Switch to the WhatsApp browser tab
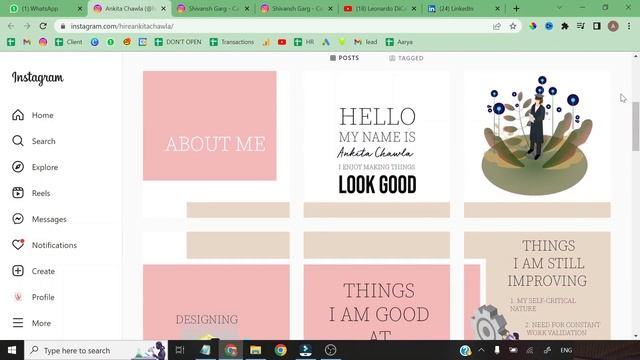This screenshot has height=360, width=640. (x=44, y=9)
